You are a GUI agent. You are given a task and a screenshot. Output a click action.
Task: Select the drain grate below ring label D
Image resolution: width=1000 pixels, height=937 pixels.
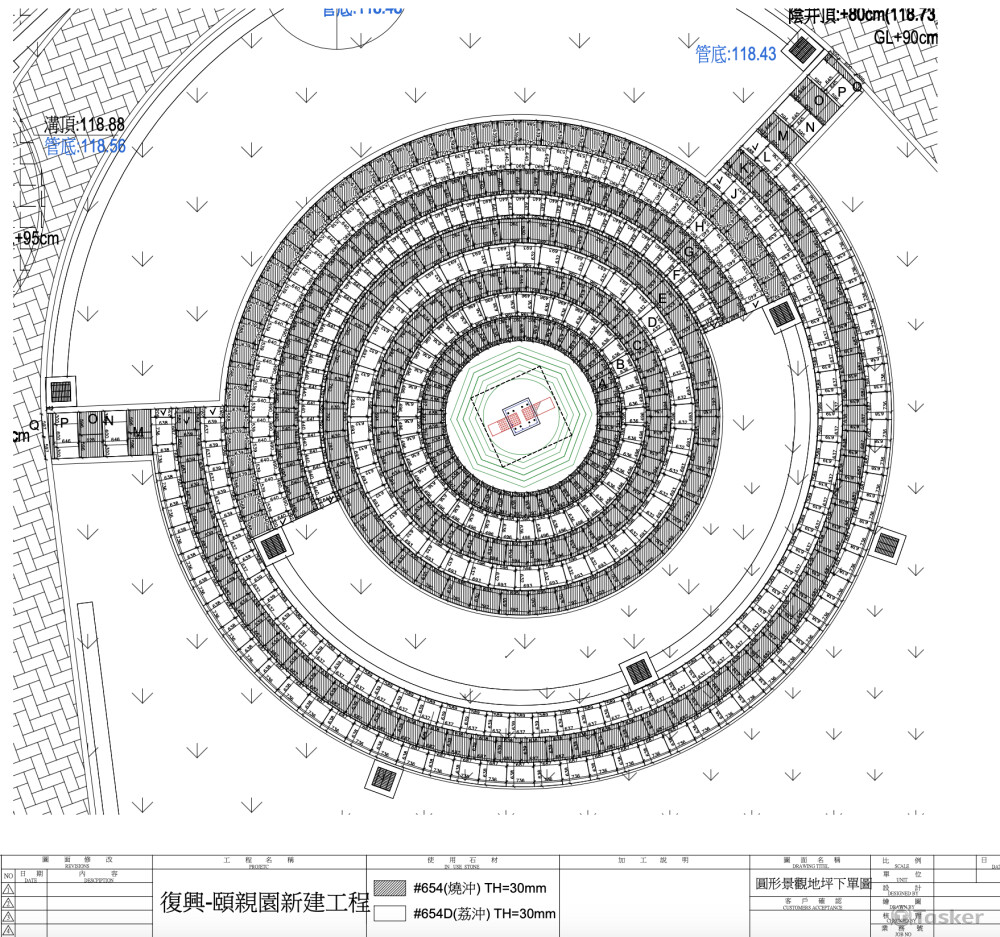point(781,314)
